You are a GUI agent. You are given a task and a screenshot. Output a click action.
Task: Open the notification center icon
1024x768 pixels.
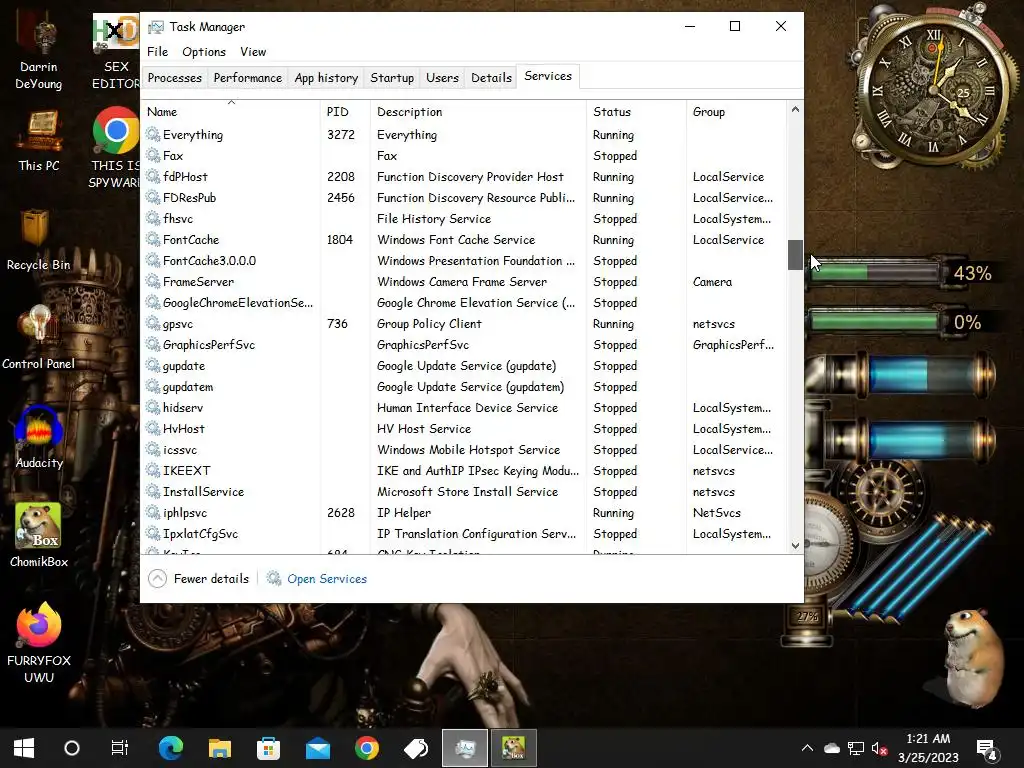click(986, 750)
